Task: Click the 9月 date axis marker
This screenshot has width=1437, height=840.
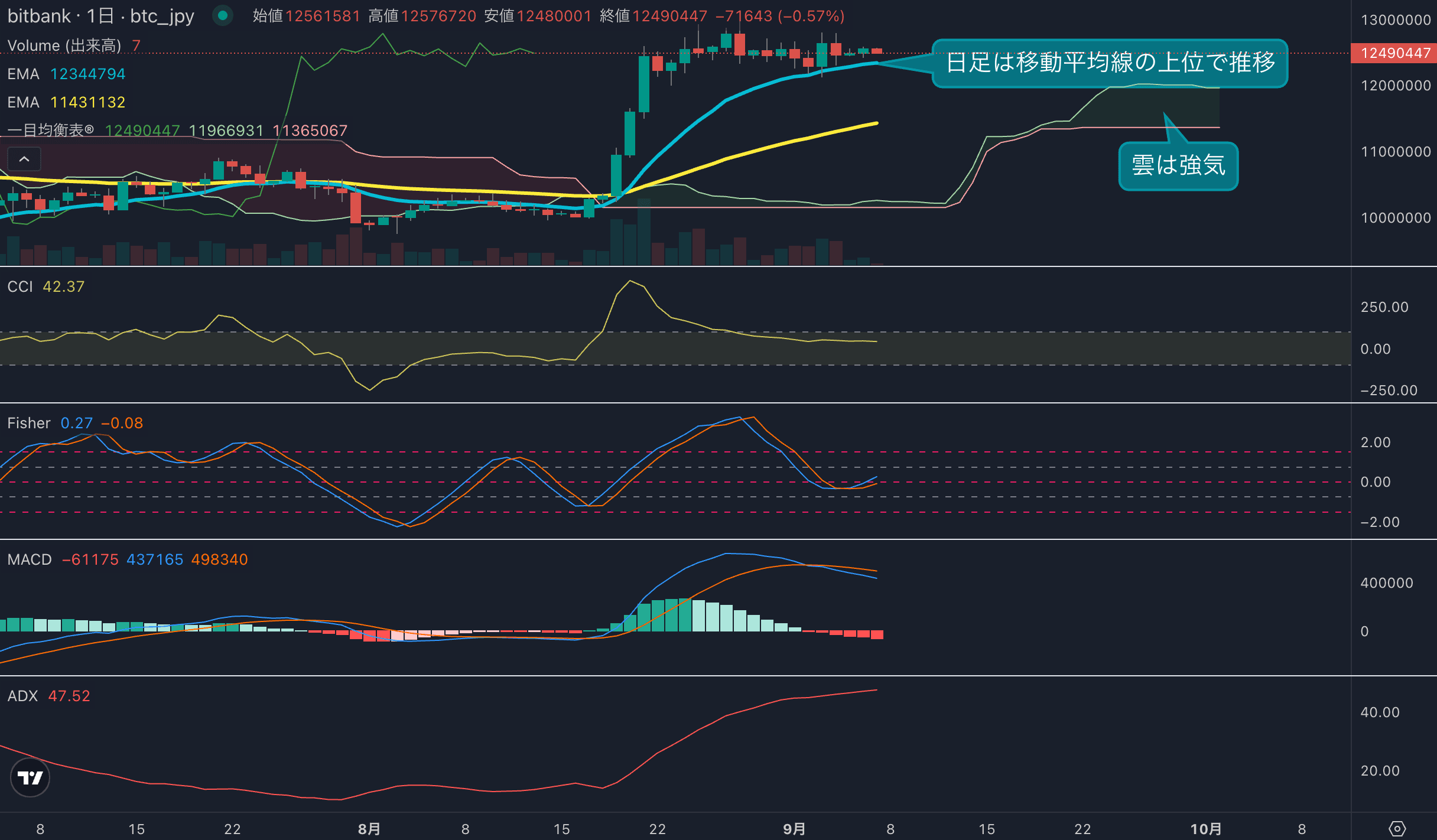Action: click(x=794, y=829)
